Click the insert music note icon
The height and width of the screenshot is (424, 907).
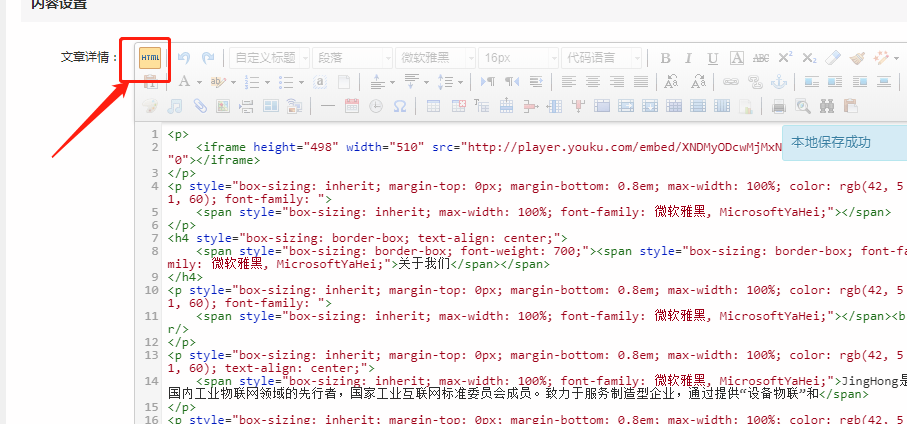coord(174,106)
